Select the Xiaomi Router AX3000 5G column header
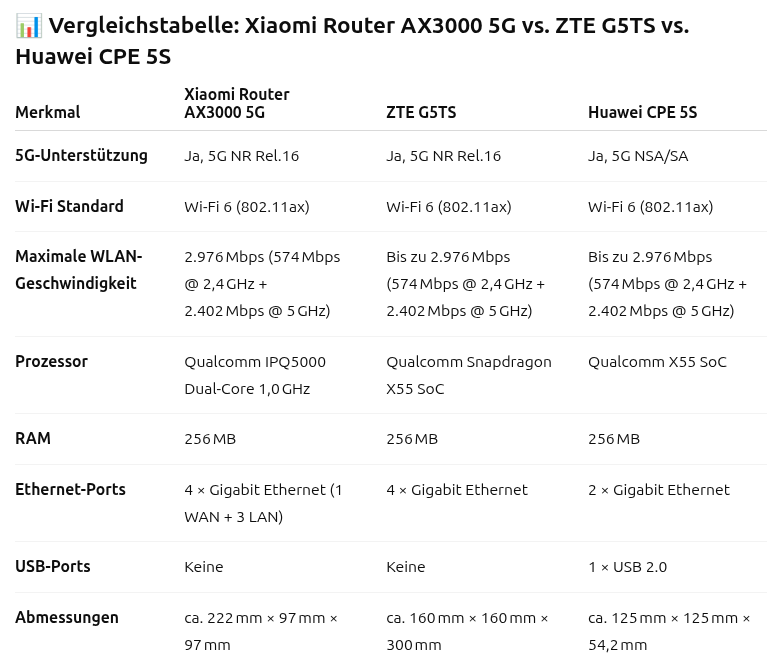 pos(237,103)
